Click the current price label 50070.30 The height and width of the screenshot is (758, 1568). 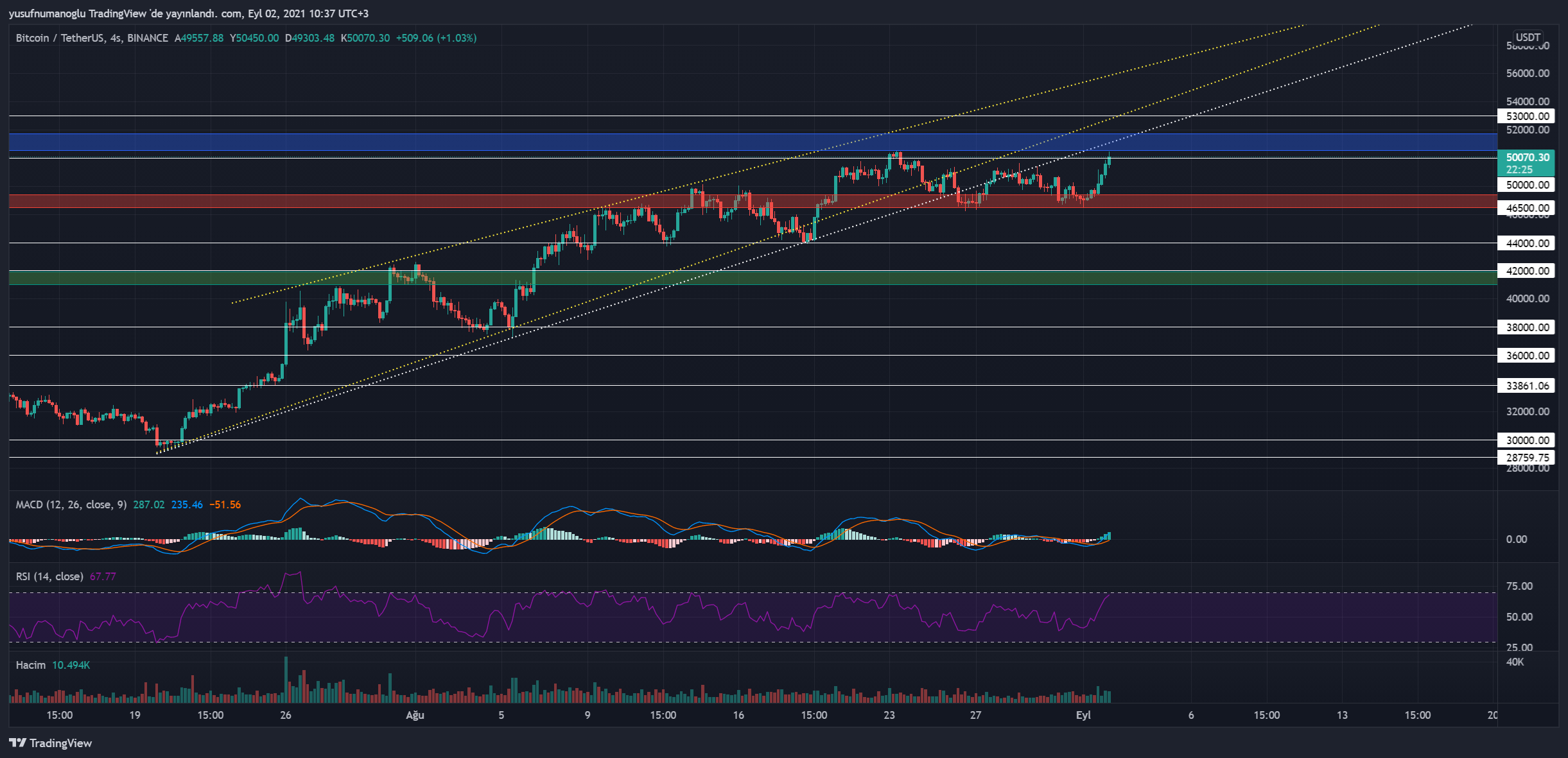(1527, 157)
